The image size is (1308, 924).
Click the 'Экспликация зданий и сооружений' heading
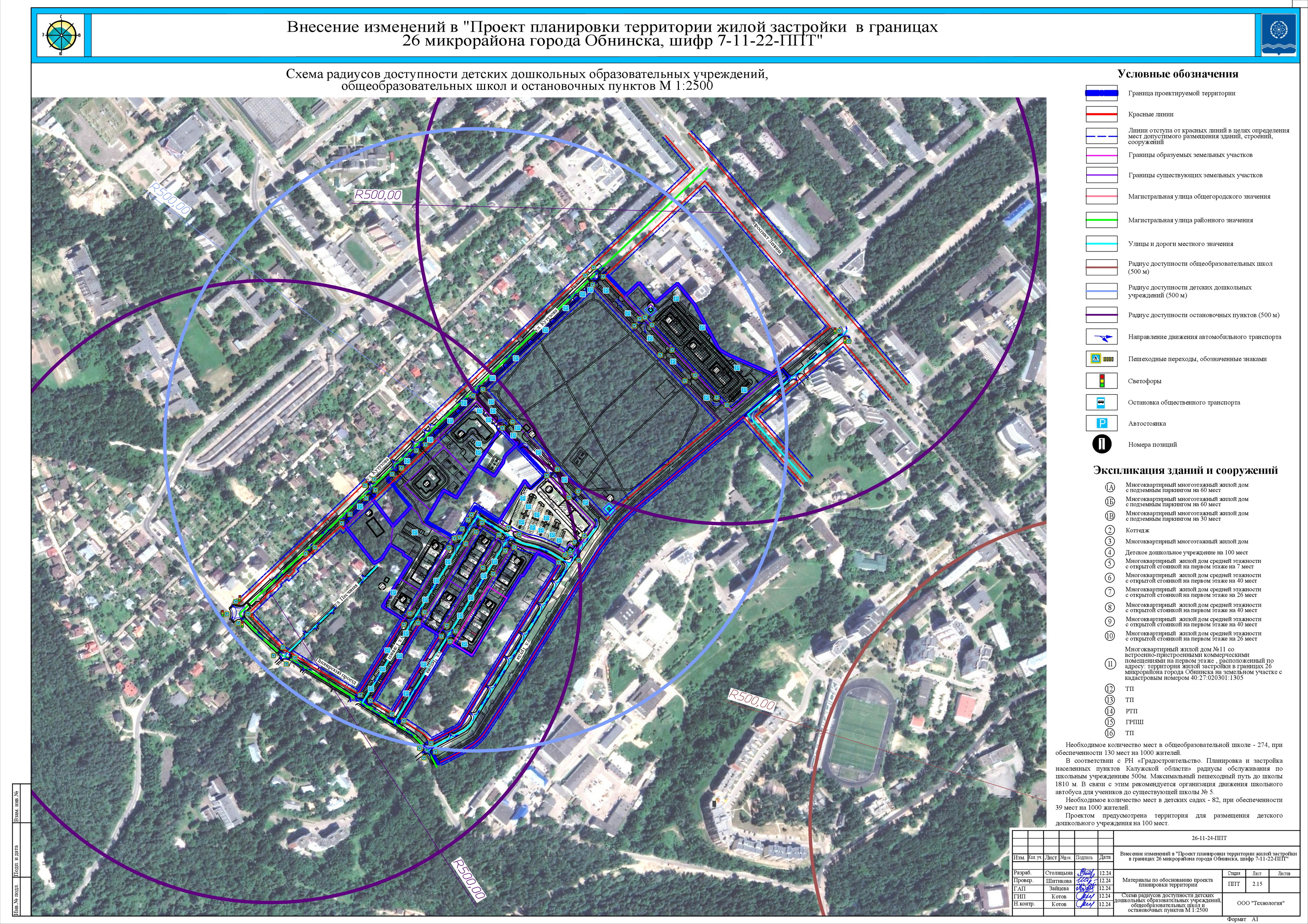point(1185,471)
